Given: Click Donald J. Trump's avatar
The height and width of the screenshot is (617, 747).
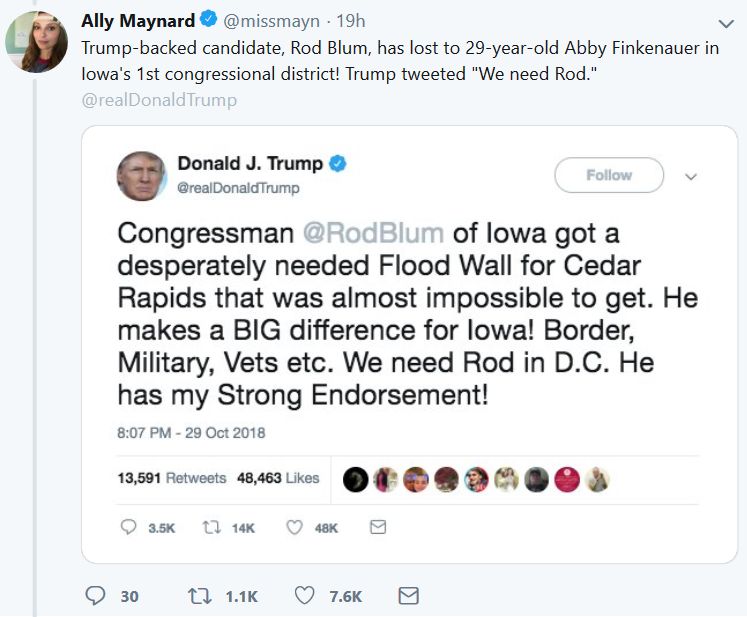Looking at the screenshot, I should click(142, 176).
